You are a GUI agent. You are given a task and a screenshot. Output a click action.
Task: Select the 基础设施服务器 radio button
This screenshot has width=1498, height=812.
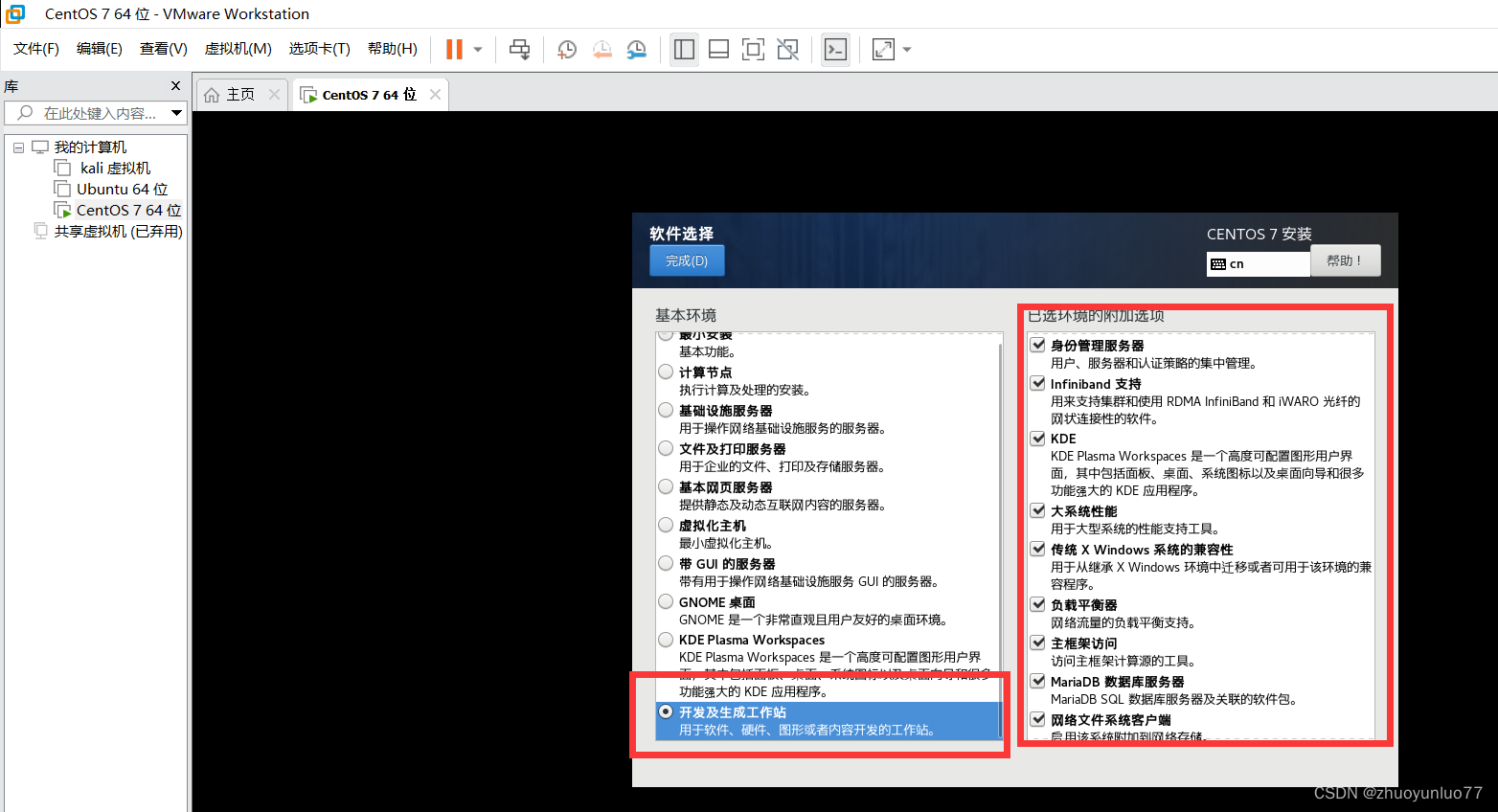point(666,410)
